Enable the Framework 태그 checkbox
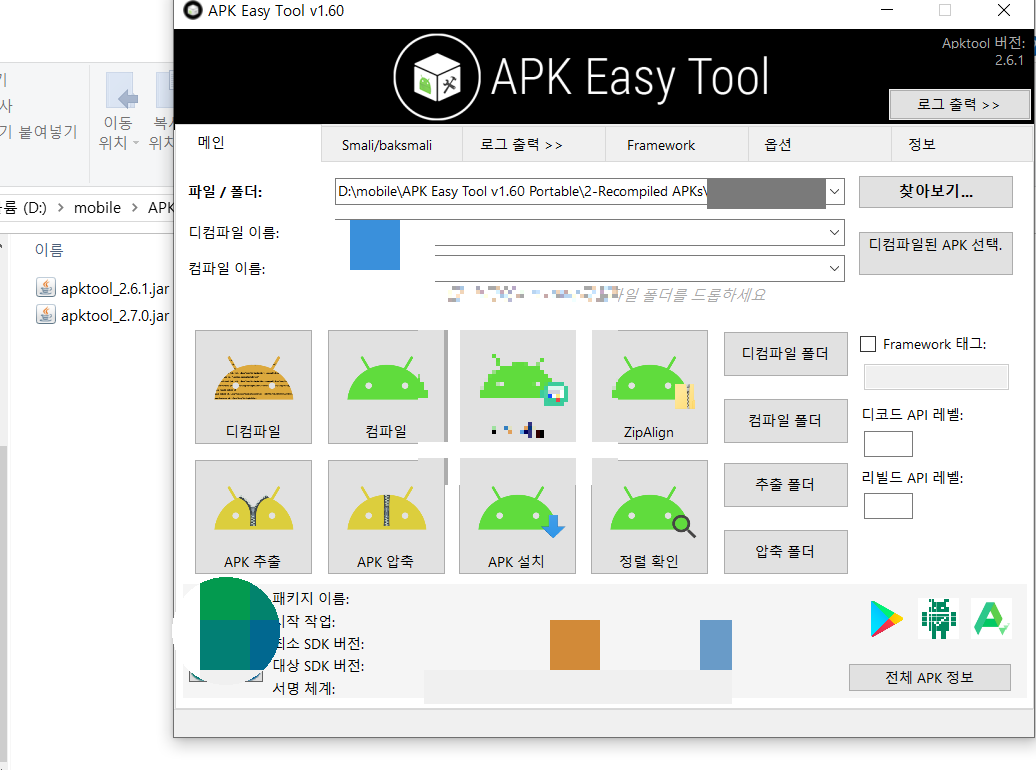The image size is (1036, 770). pos(868,344)
